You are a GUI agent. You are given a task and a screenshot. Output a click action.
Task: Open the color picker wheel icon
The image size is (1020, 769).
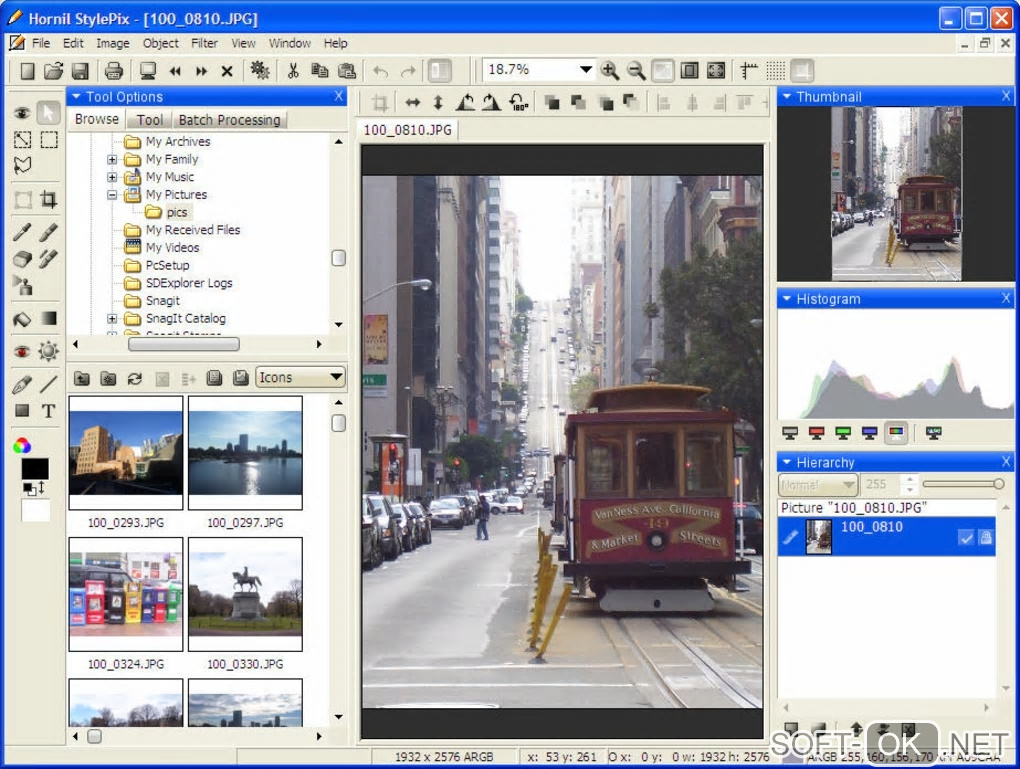tap(21, 446)
